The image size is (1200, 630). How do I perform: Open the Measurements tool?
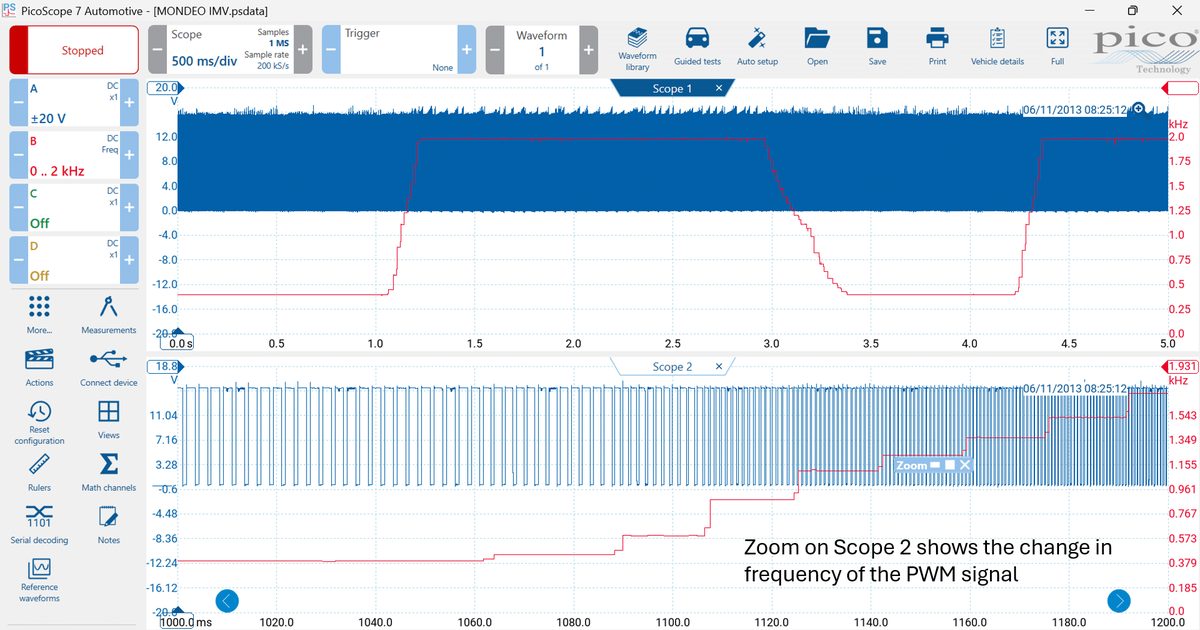coord(109,314)
